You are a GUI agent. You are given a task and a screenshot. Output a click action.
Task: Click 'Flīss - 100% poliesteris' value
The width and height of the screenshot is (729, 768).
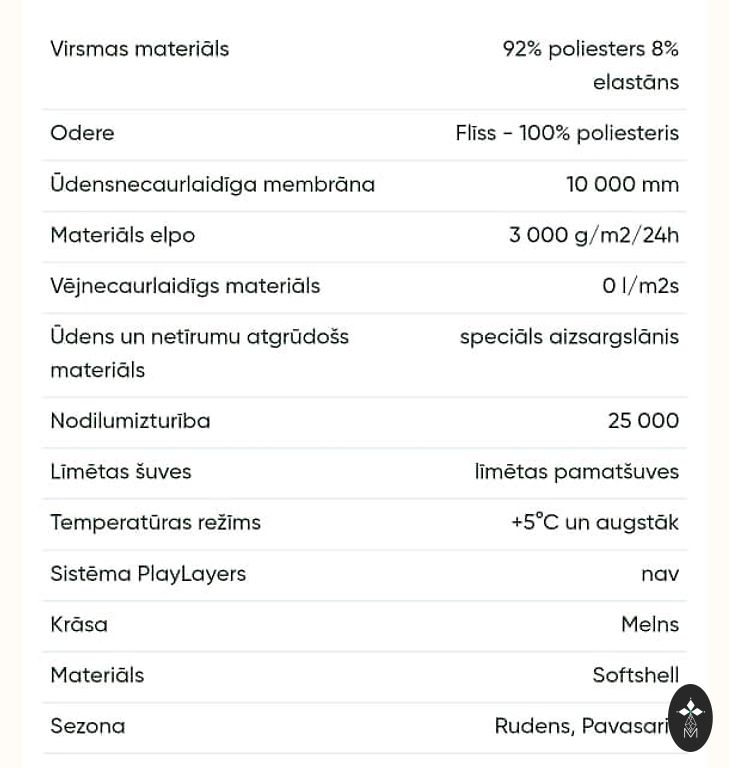coord(567,133)
